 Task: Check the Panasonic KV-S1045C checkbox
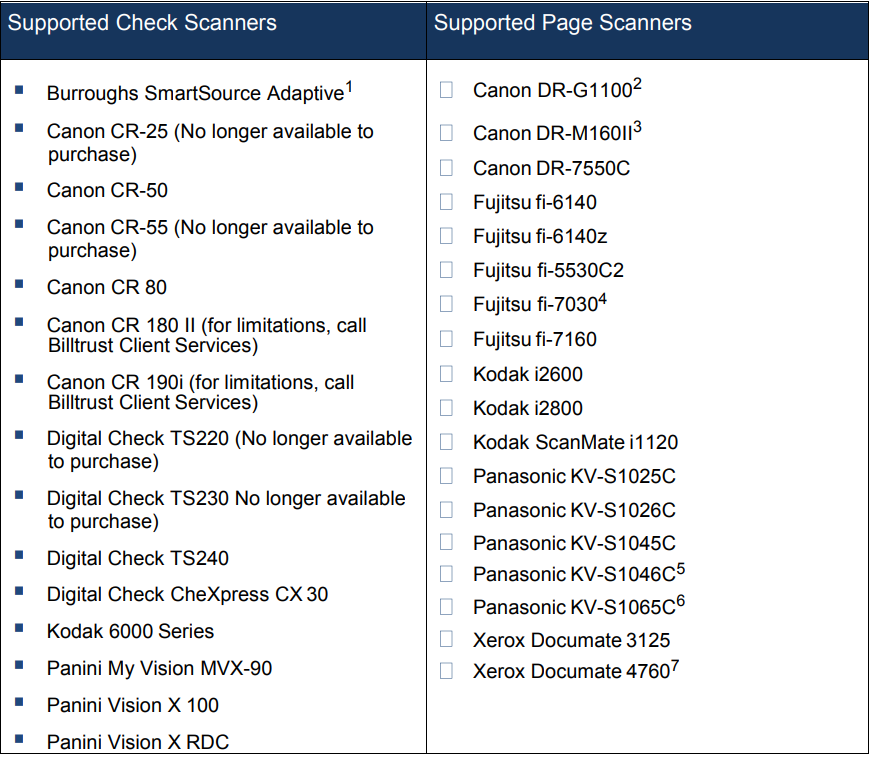[447, 543]
